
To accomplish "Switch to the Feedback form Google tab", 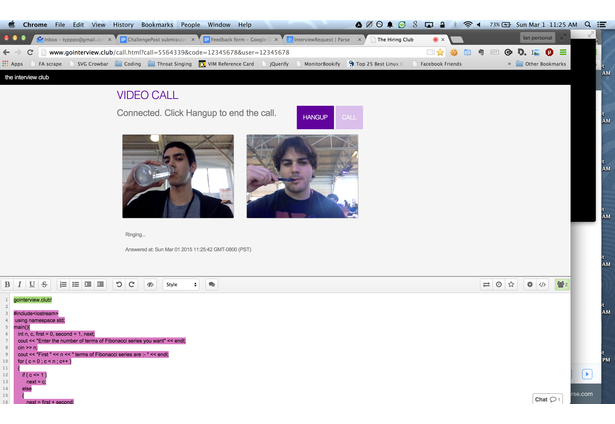I will coord(240,40).
